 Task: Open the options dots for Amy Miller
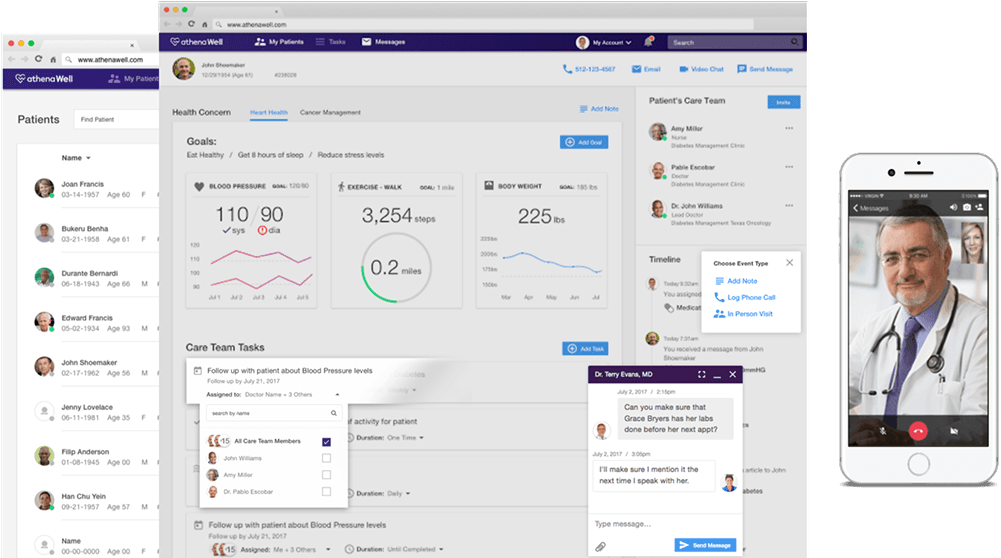click(789, 128)
